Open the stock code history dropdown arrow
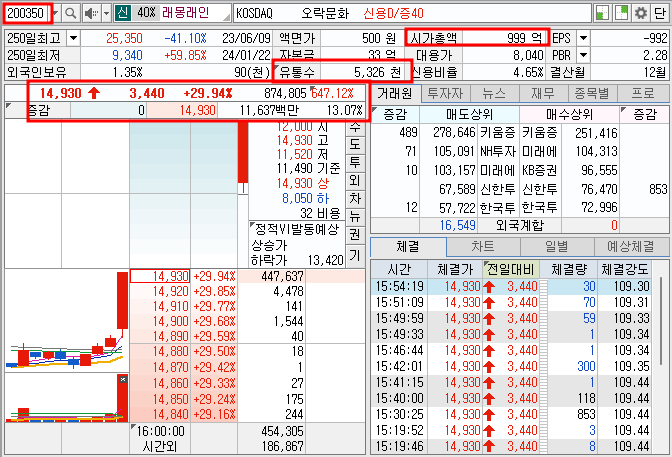672x457 pixels. tap(56, 14)
